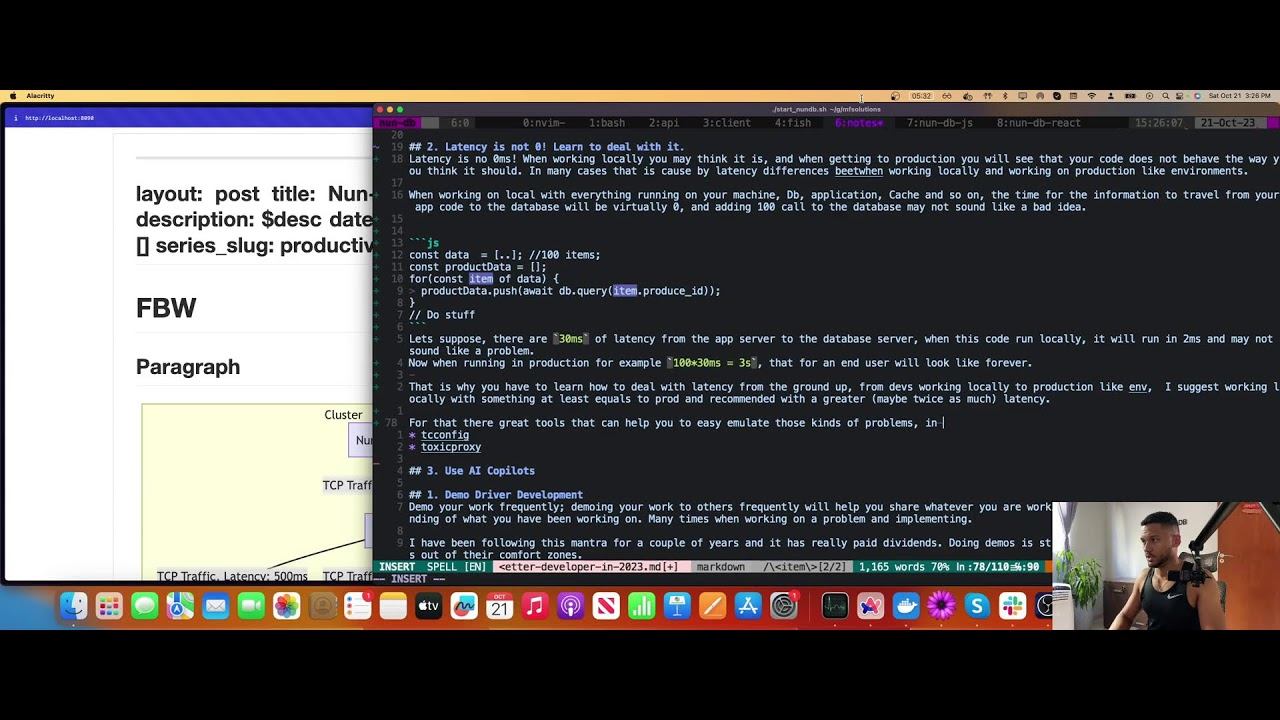Open System Settings in dock
Screen dimensions: 1280x720
(784, 606)
